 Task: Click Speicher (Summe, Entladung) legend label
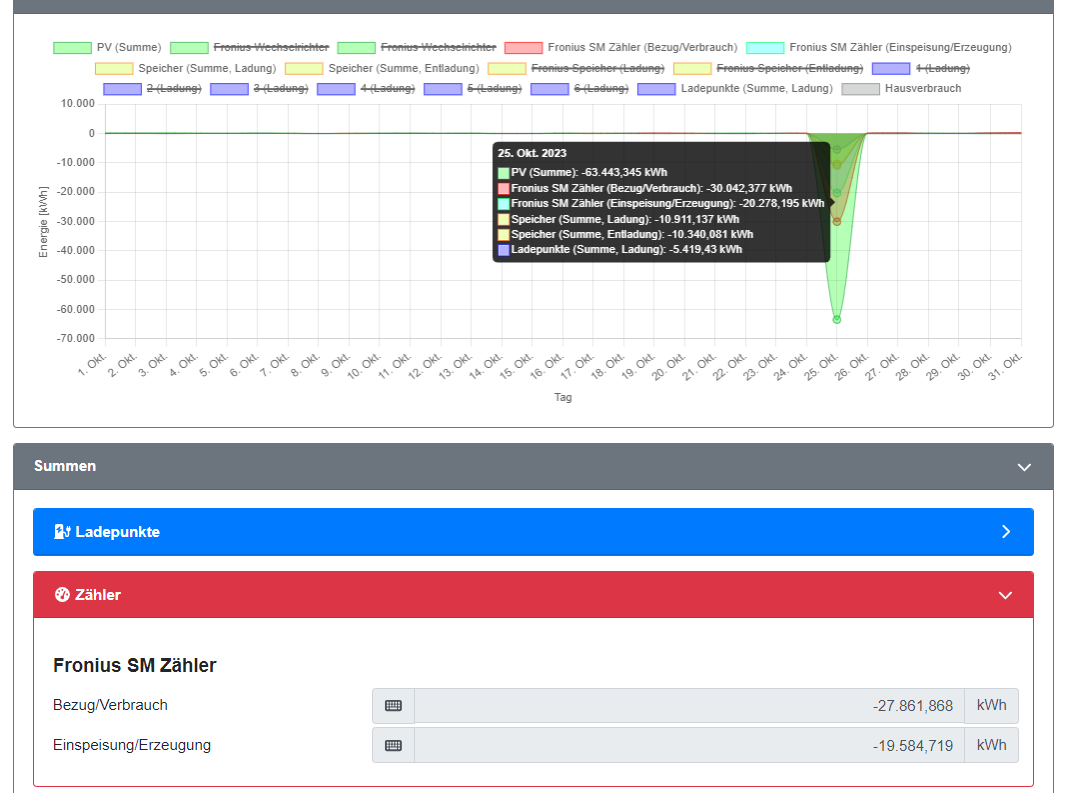tap(404, 69)
